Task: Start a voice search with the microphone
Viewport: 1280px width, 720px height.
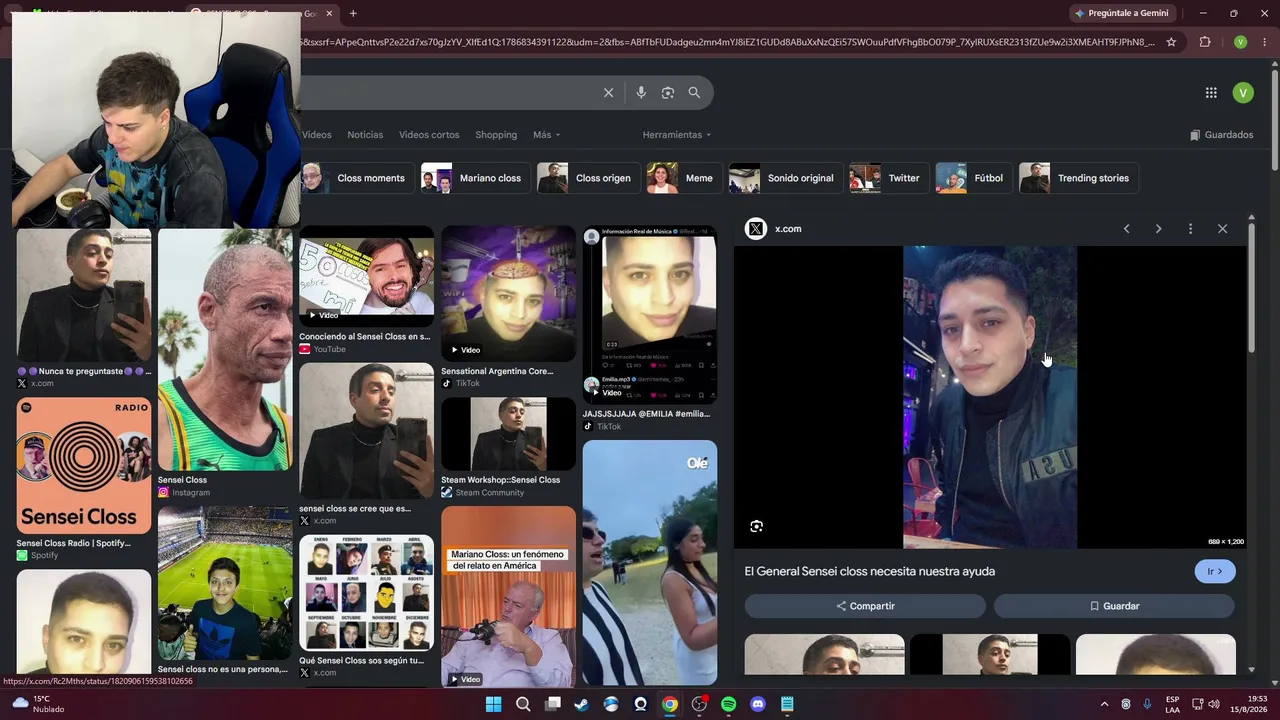Action: tap(641, 93)
